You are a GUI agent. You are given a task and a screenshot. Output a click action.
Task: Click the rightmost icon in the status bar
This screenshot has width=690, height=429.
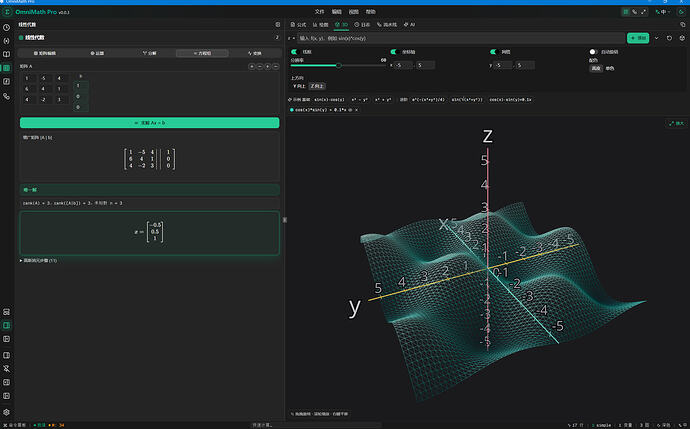[684, 425]
